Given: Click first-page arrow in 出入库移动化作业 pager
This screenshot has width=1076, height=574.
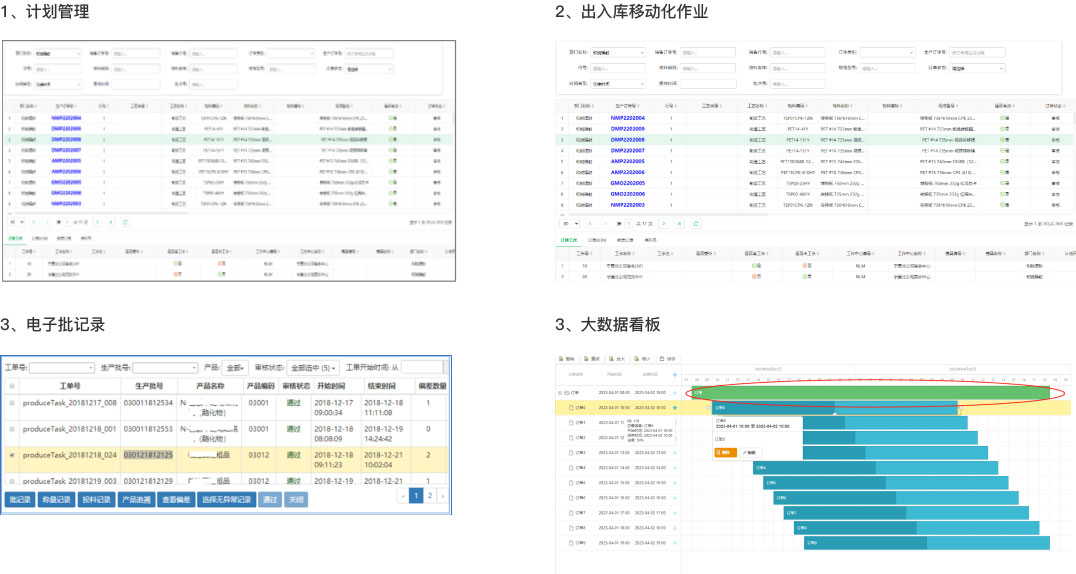Looking at the screenshot, I should (x=589, y=223).
